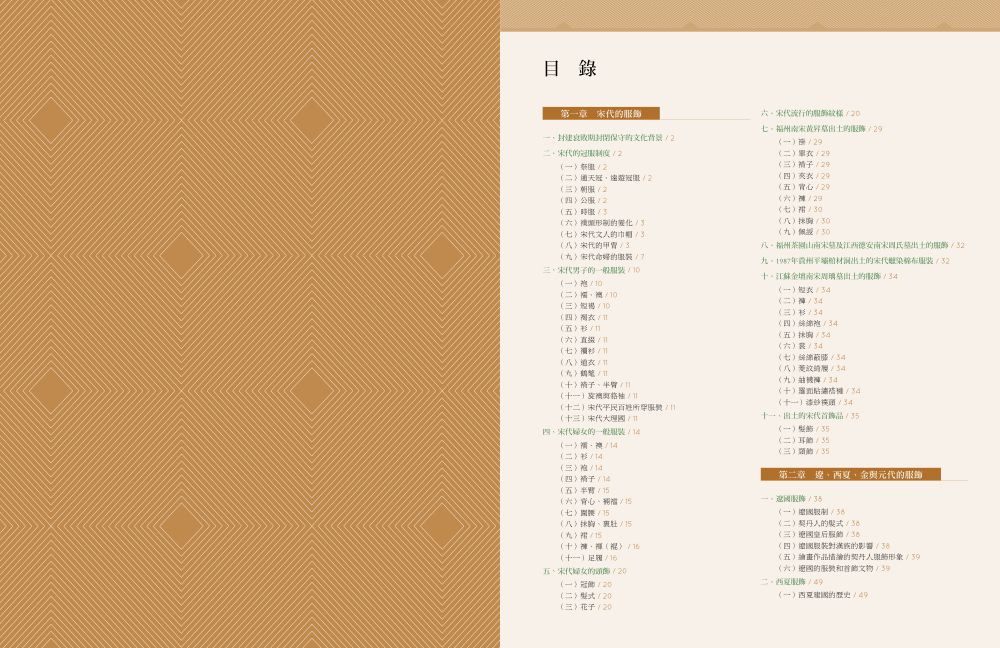Viewport: 1000px width, 648px height.
Task: Open entry 遼國服裝對漢族的影響
Action: [835, 546]
